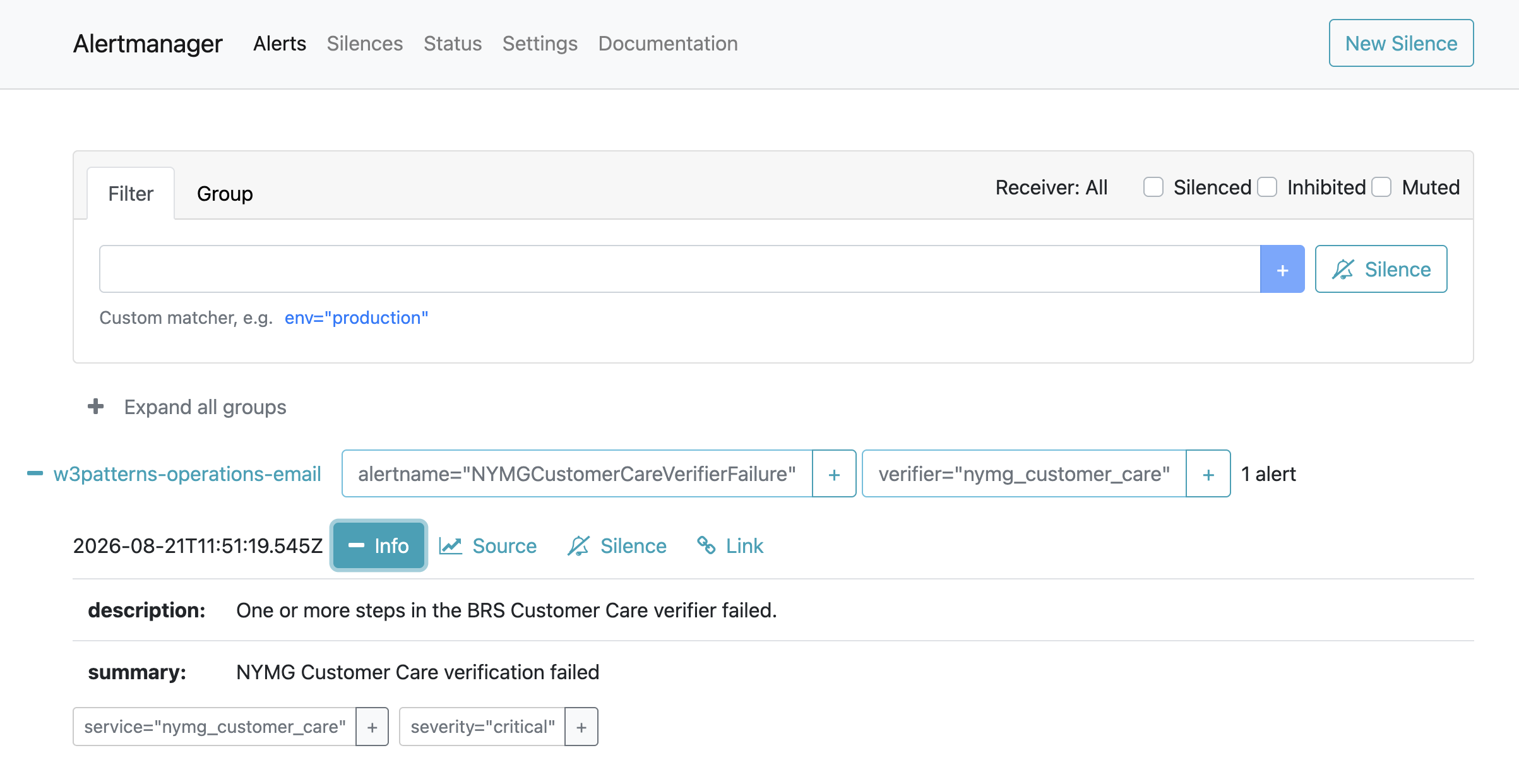Viewport: 1519px width, 784px height.
Task: Open the Receiver: All selector
Action: (1051, 187)
